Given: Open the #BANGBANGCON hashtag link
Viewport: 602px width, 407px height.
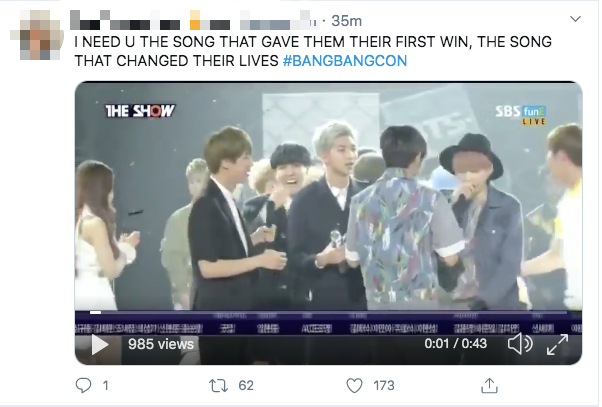Looking at the screenshot, I should coord(344,61).
